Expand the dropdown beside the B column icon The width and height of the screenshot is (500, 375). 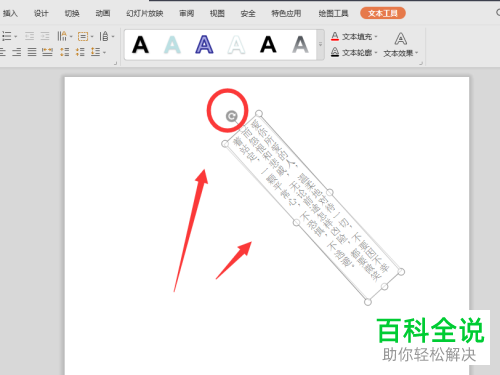click(x=113, y=36)
